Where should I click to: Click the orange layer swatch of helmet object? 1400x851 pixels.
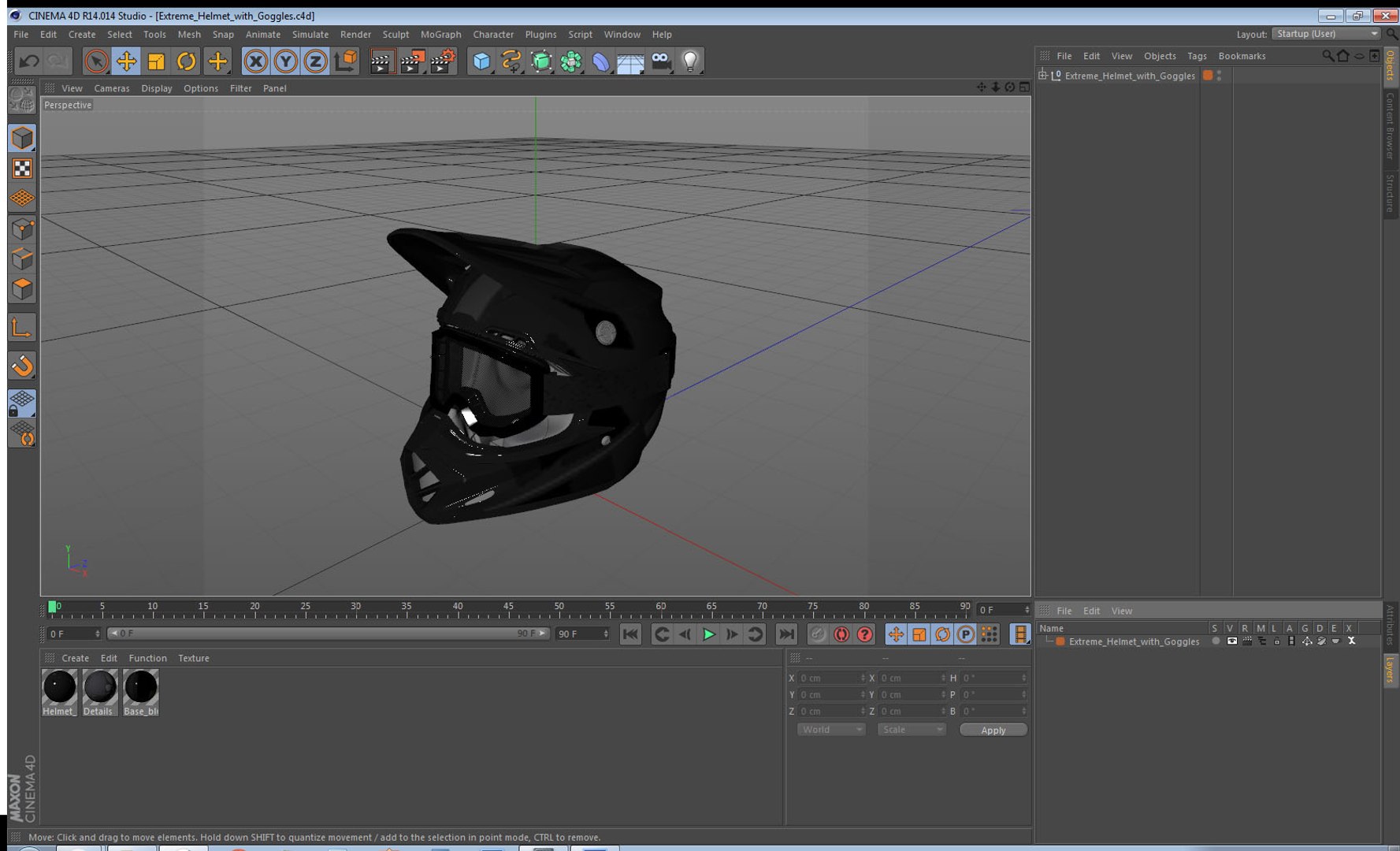[x=1208, y=76]
